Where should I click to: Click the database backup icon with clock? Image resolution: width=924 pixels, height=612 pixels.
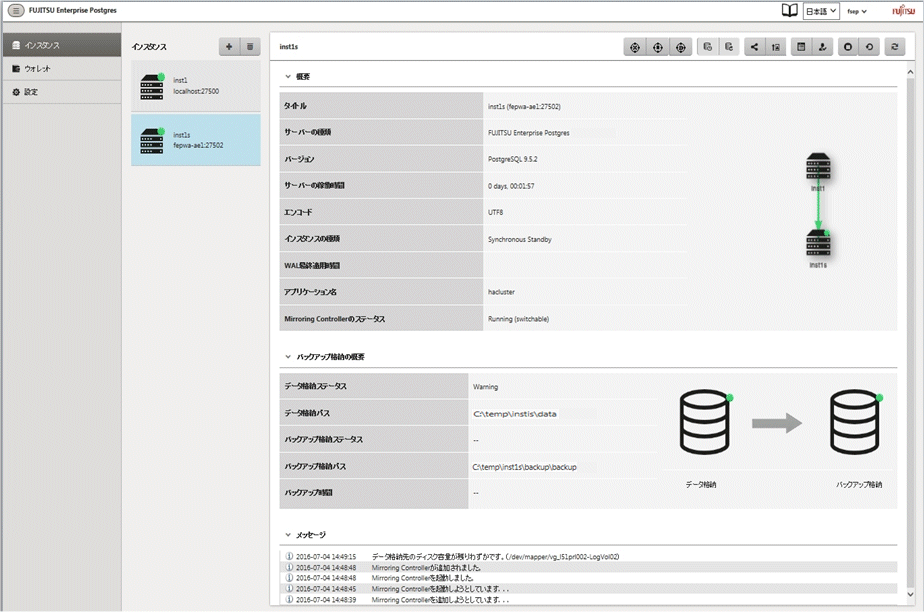pos(708,47)
